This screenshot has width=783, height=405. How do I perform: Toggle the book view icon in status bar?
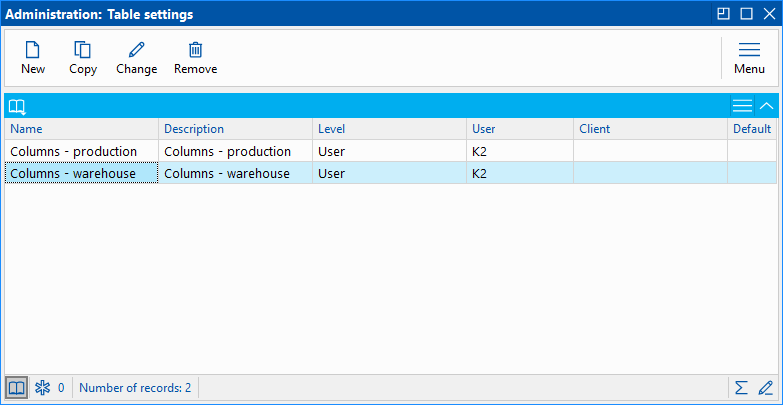coord(17,387)
